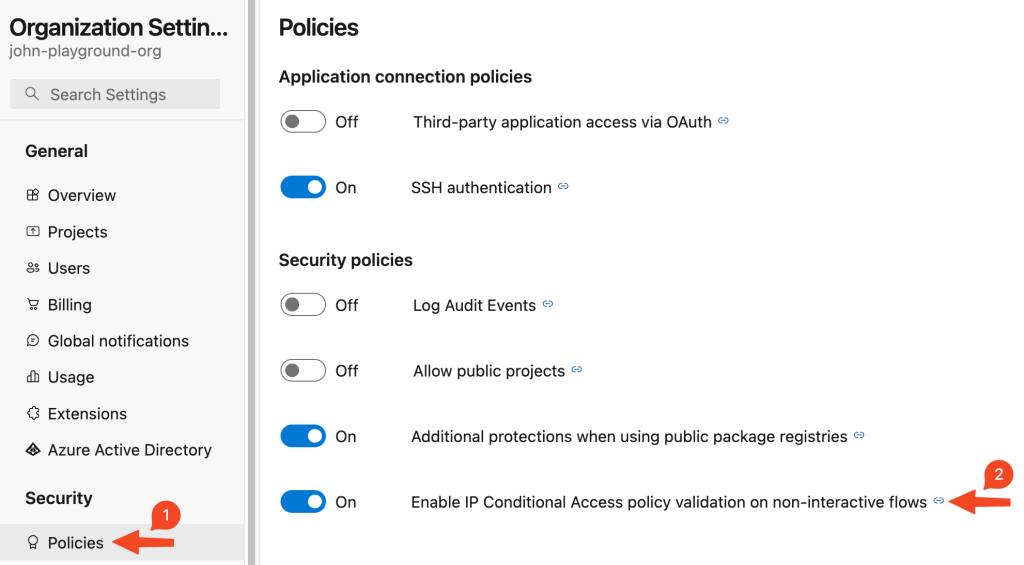Screen dimensions: 1024x565
Task: Turn off the SSH authentication toggle
Action: click(303, 188)
